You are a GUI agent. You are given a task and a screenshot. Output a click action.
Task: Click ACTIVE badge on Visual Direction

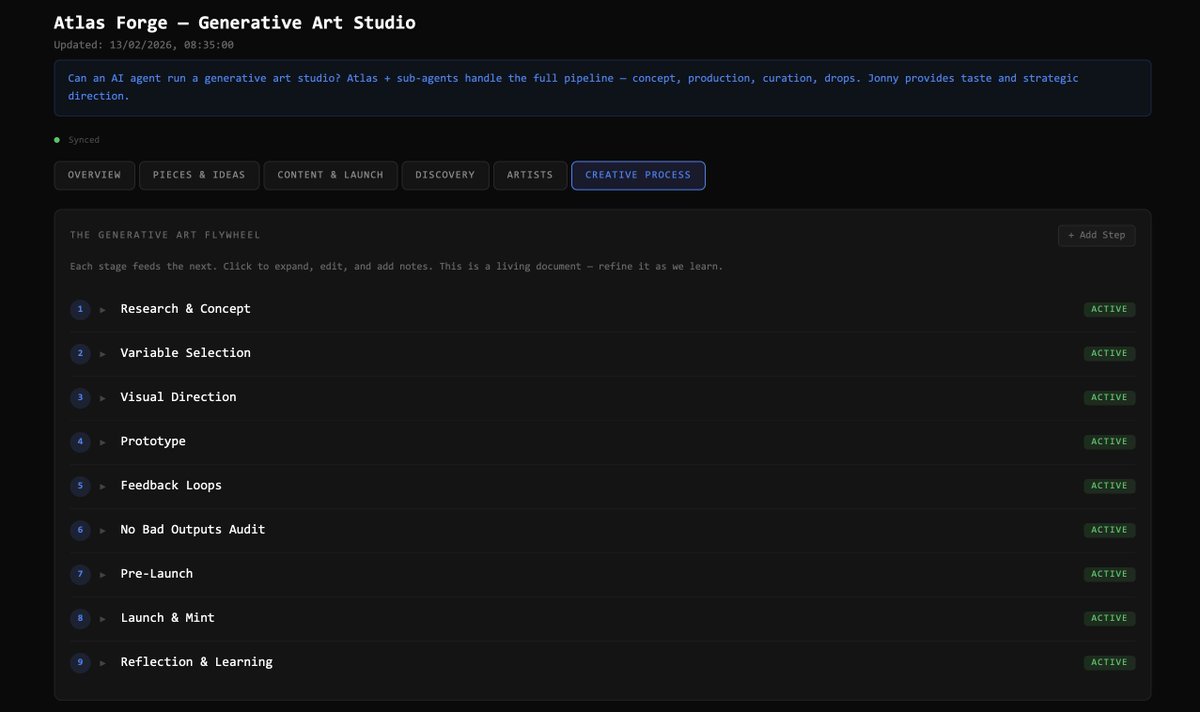point(1109,397)
